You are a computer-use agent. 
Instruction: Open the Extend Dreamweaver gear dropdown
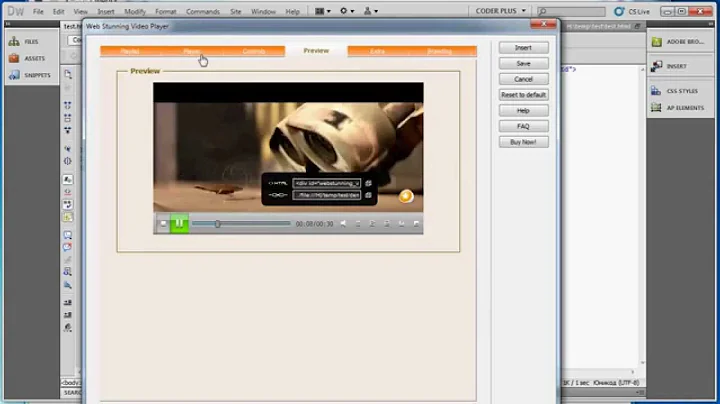347,11
